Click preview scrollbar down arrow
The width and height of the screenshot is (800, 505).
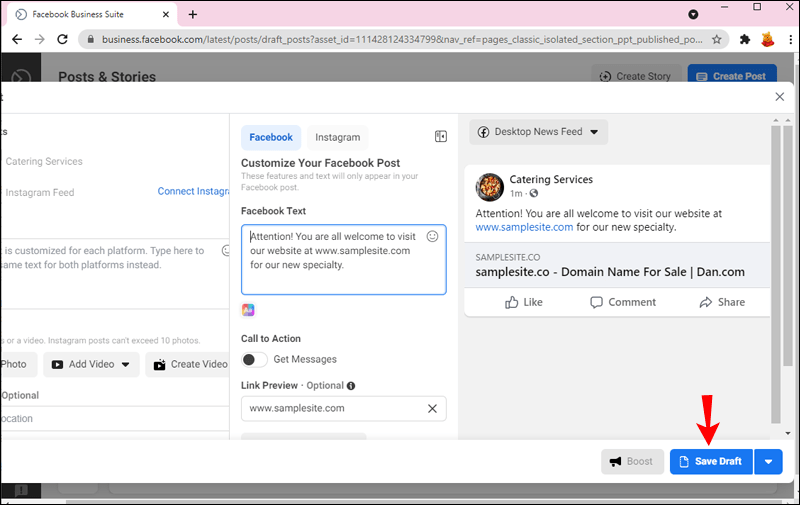788,433
